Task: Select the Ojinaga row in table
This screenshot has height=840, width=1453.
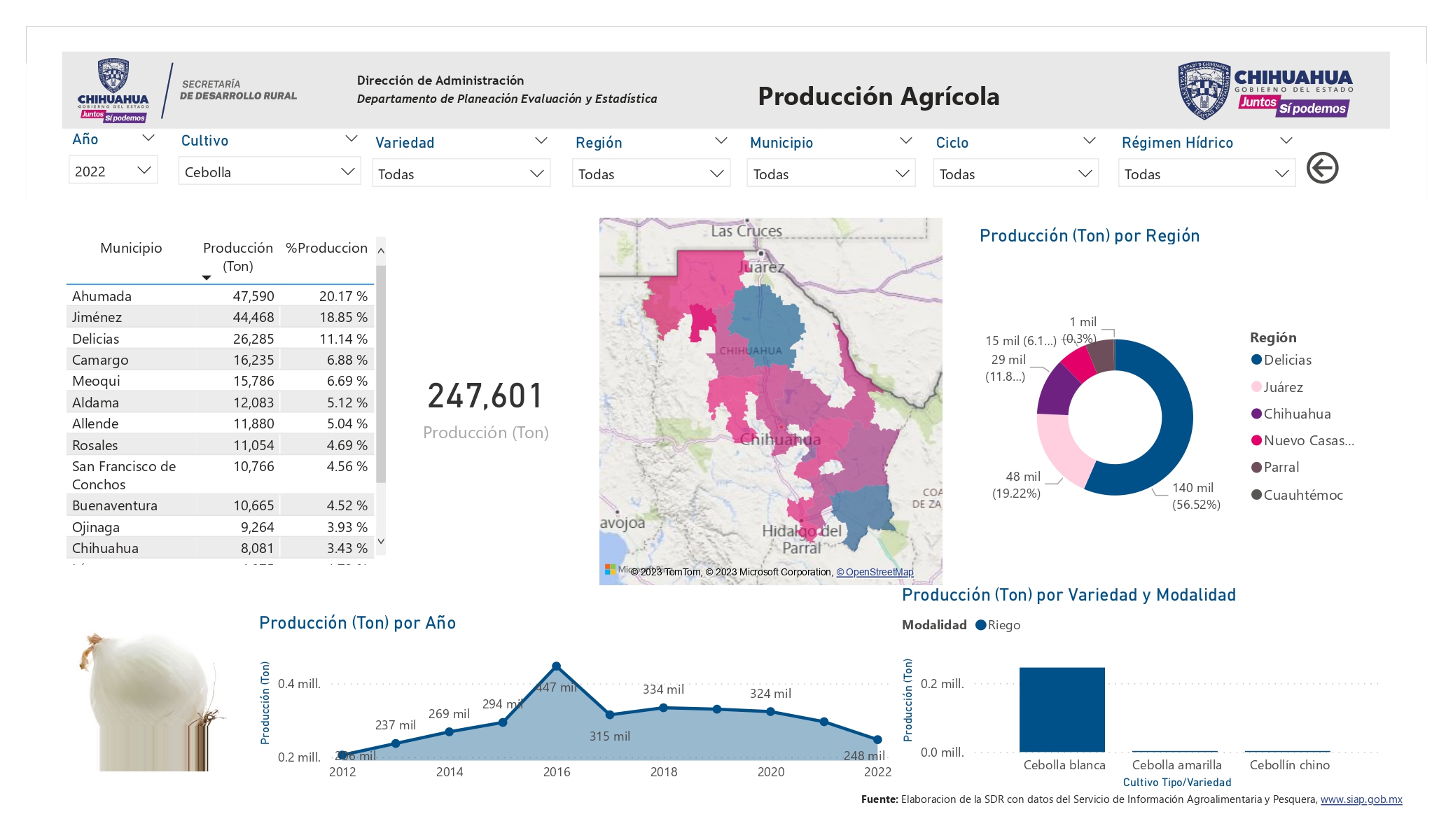Action: tap(221, 527)
